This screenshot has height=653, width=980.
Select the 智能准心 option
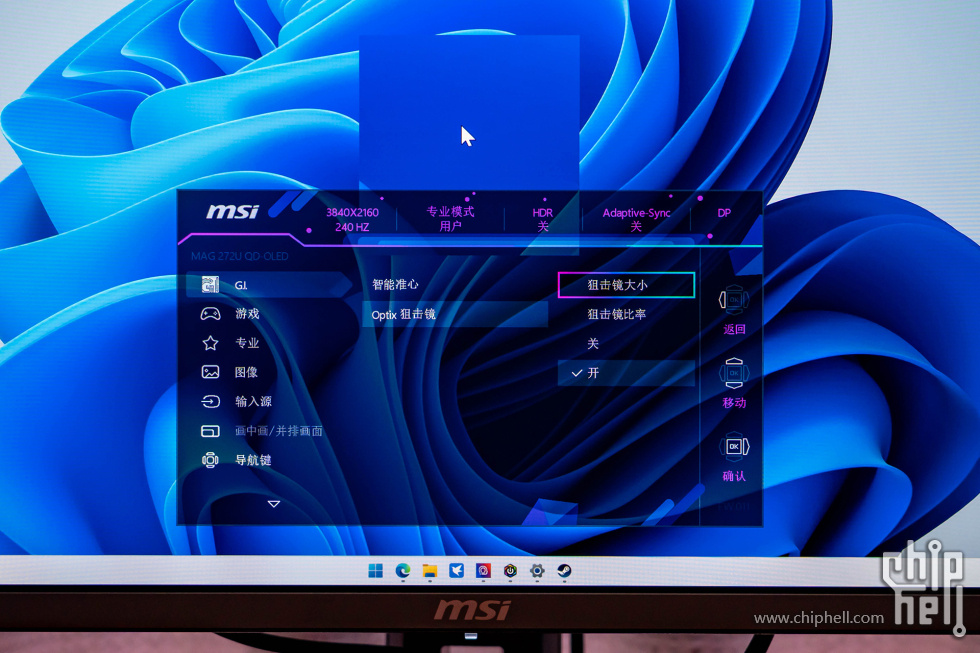coord(395,285)
